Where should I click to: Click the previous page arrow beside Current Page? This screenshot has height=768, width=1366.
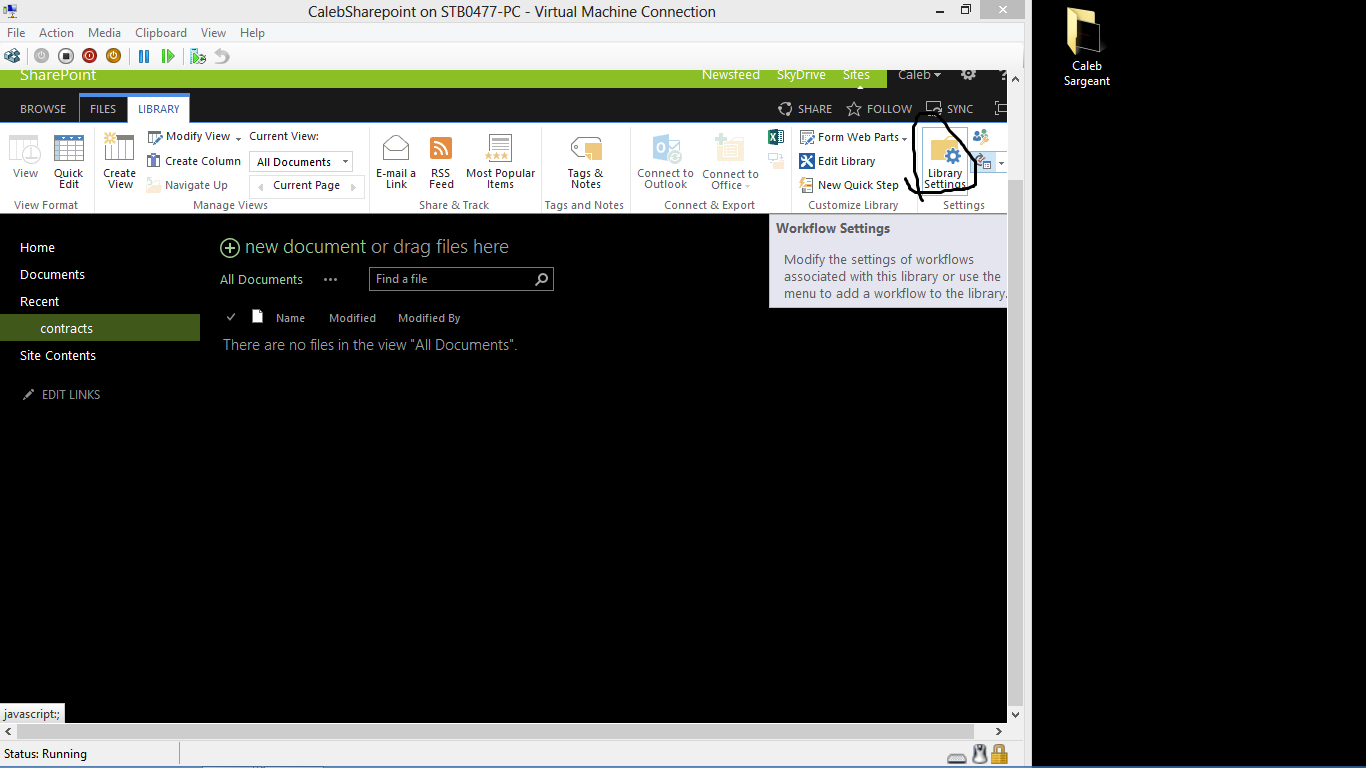[x=261, y=186]
